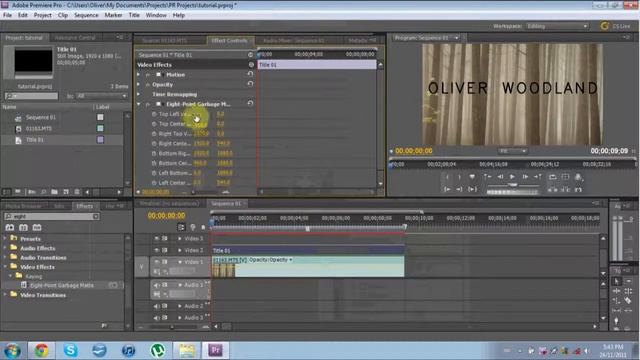
Task: Click the Effects panel search field
Action: pos(52,216)
